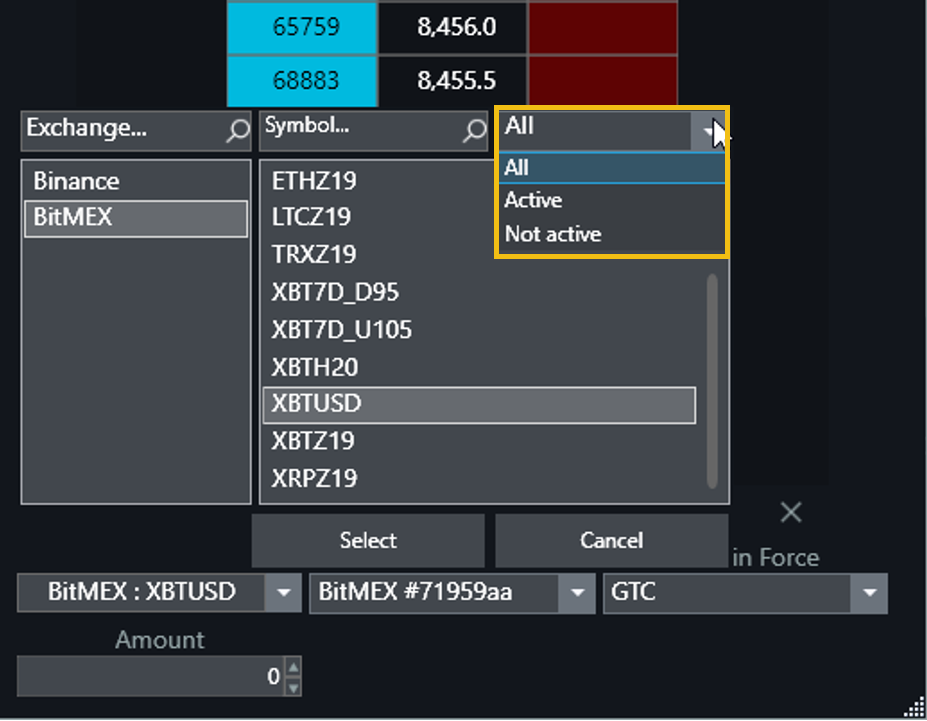Pick XBTH20 symbol
927x721 pixels.
(479, 368)
